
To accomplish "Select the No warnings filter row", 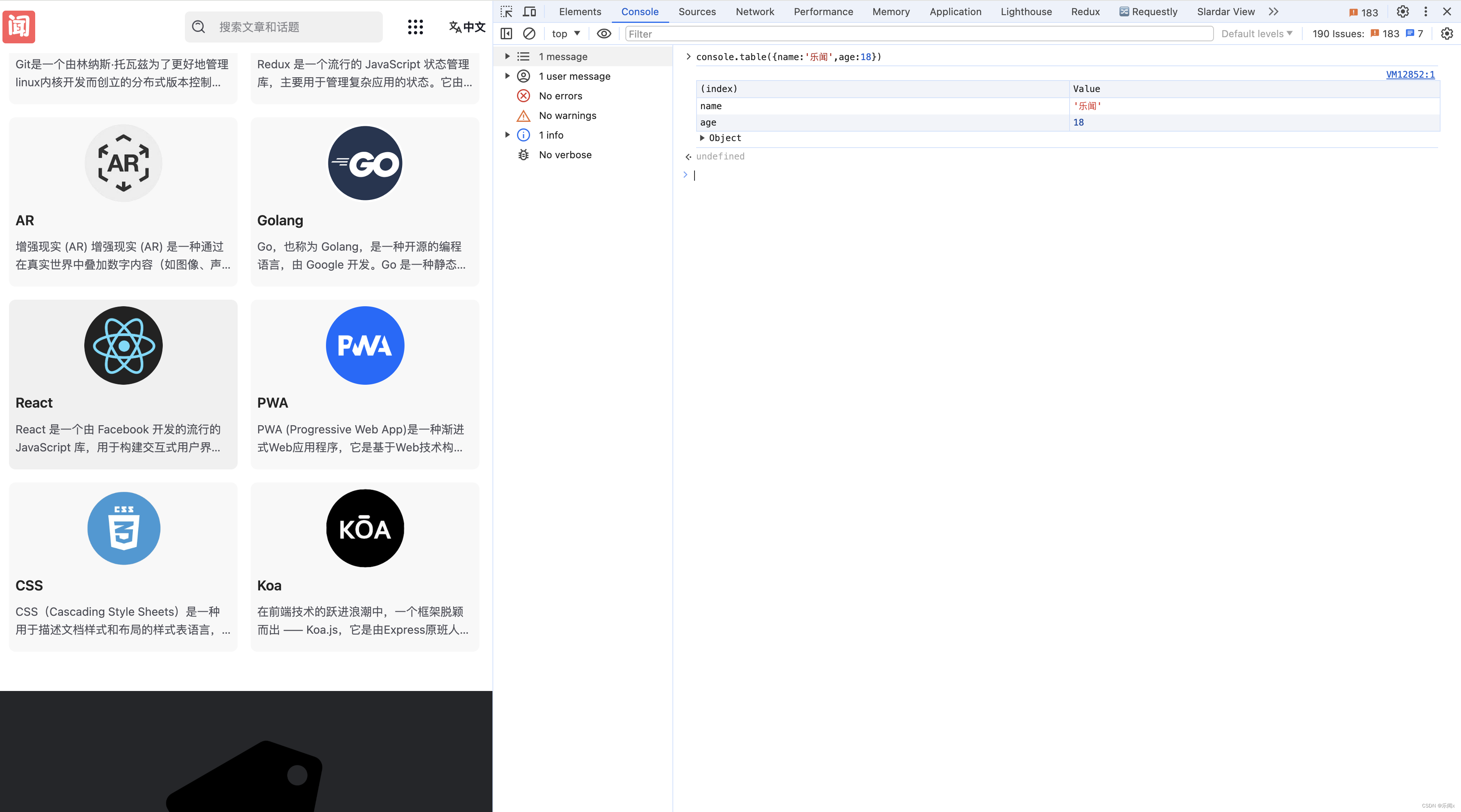I will 583,115.
